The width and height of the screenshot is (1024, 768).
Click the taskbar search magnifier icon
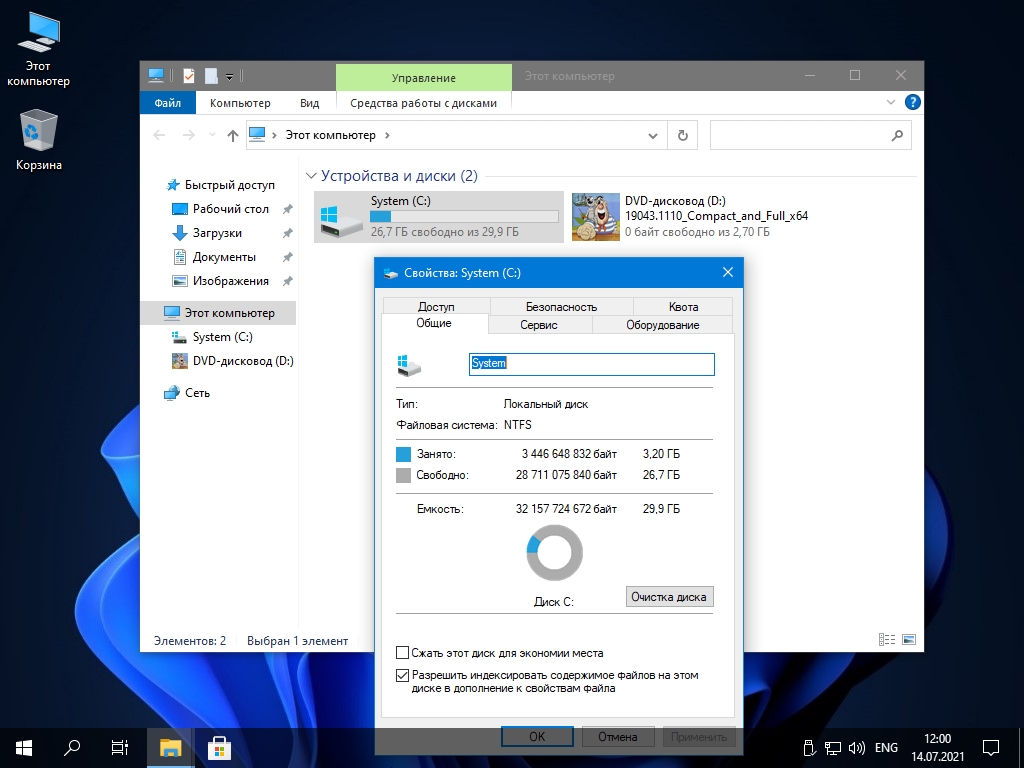72,747
